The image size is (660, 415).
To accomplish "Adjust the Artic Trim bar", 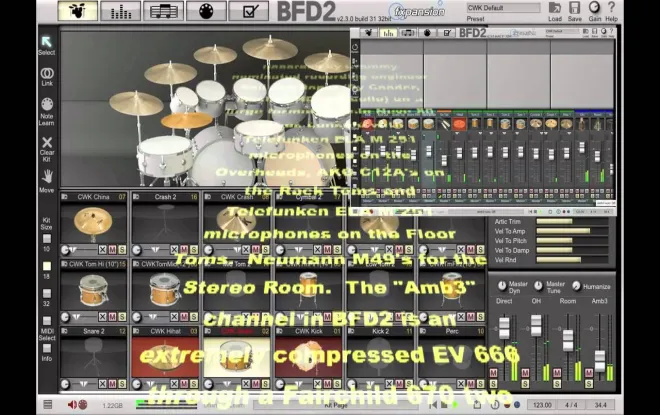I will (x=572, y=221).
